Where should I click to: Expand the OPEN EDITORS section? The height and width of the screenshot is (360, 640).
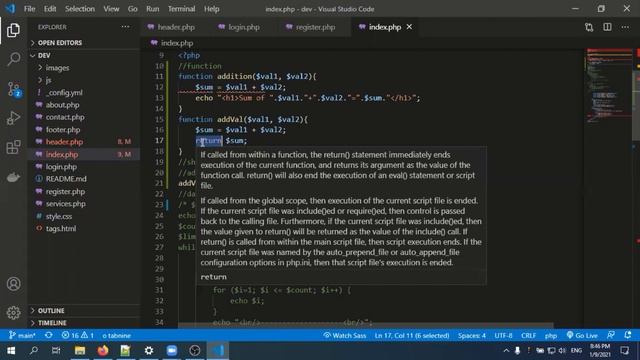(84, 43)
